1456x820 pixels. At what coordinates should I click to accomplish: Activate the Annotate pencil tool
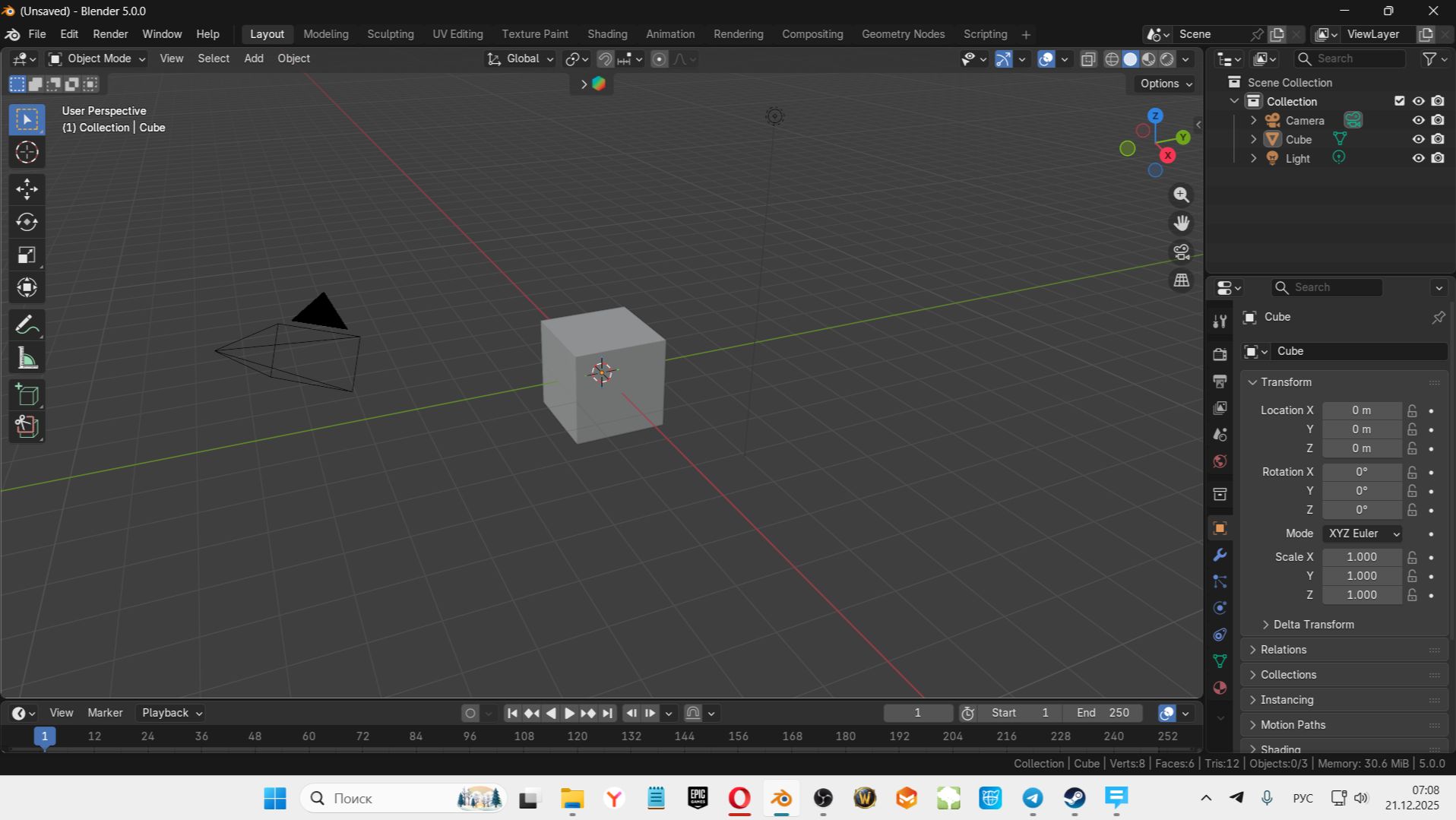coord(27,325)
